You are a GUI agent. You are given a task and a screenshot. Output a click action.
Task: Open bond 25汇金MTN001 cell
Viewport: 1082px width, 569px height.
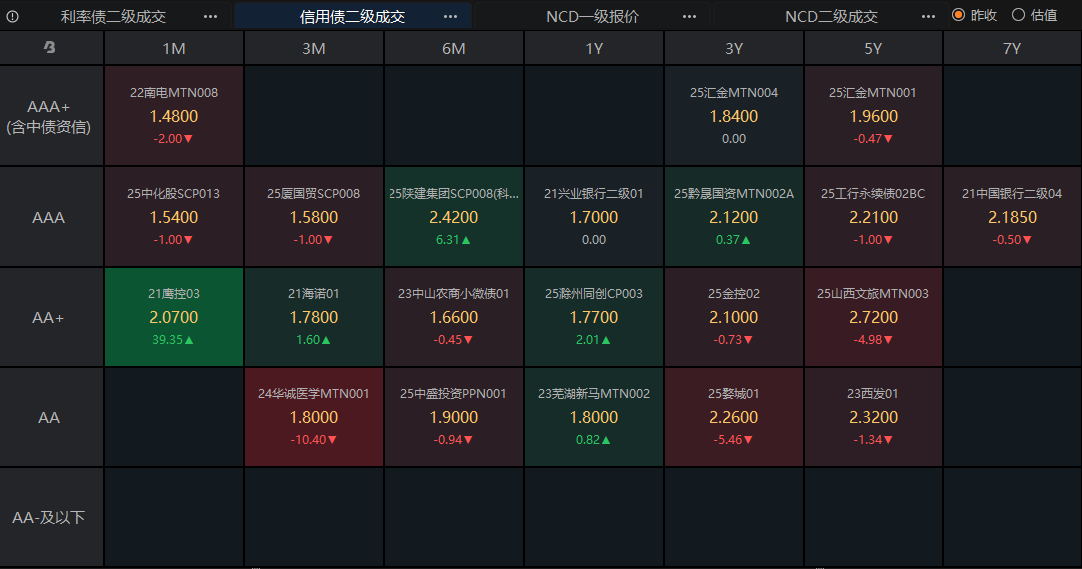(x=874, y=116)
